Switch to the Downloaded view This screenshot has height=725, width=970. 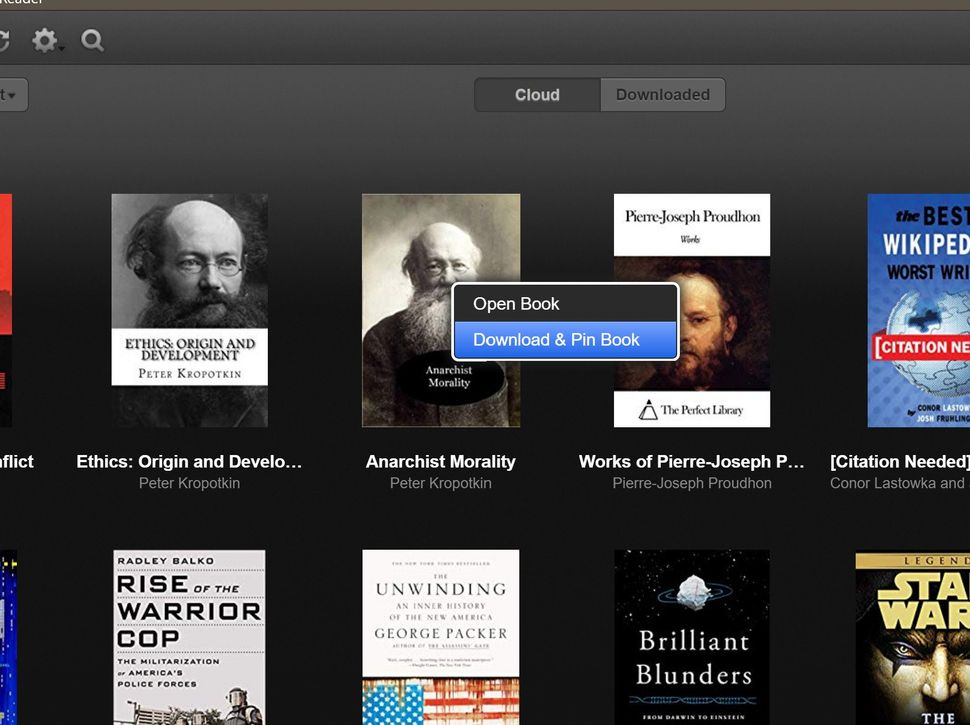[x=662, y=94]
